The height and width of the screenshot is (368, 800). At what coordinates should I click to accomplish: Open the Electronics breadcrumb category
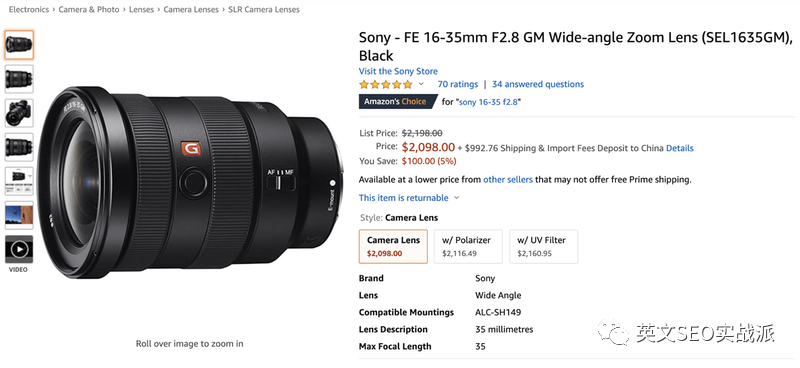pos(29,9)
